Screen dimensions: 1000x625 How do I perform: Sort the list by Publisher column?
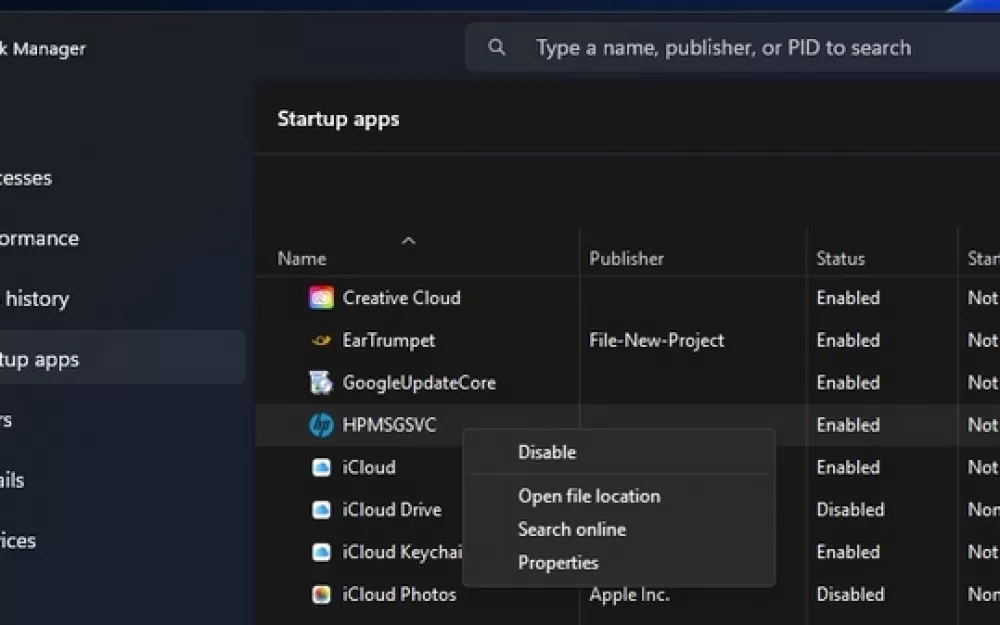[626, 259]
